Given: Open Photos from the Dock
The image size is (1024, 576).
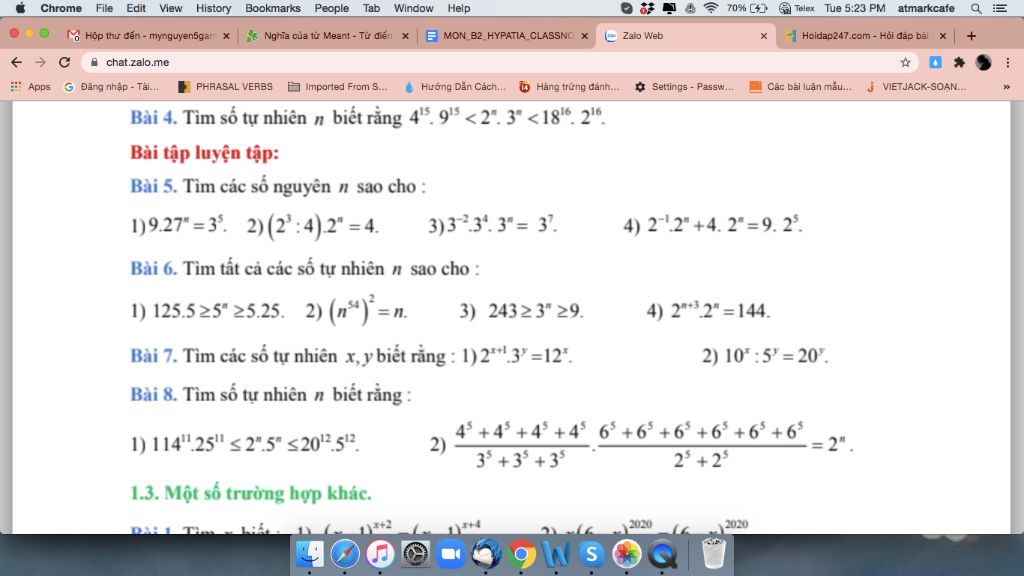Looking at the screenshot, I should click(x=627, y=554).
